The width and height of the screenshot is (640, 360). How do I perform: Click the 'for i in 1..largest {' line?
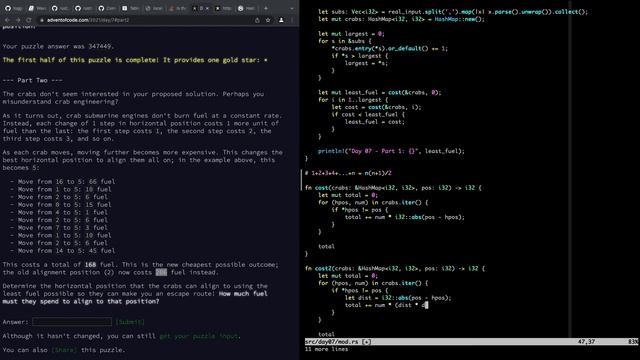pyautogui.click(x=353, y=100)
